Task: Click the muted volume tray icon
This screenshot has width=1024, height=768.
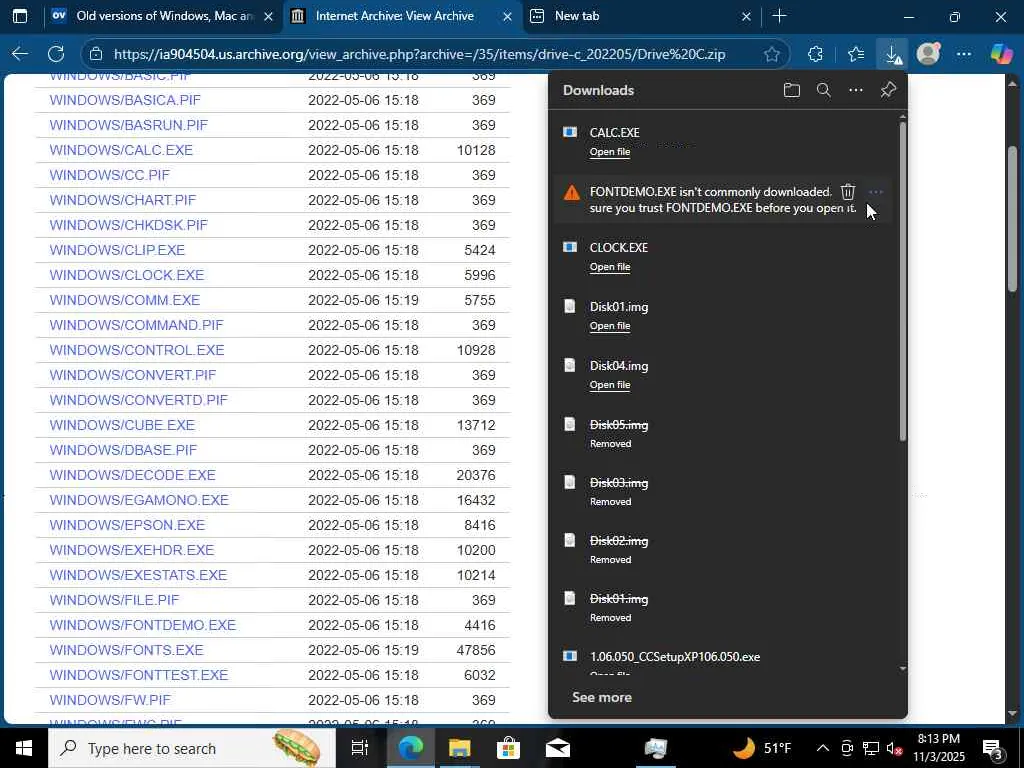Action: 895,748
